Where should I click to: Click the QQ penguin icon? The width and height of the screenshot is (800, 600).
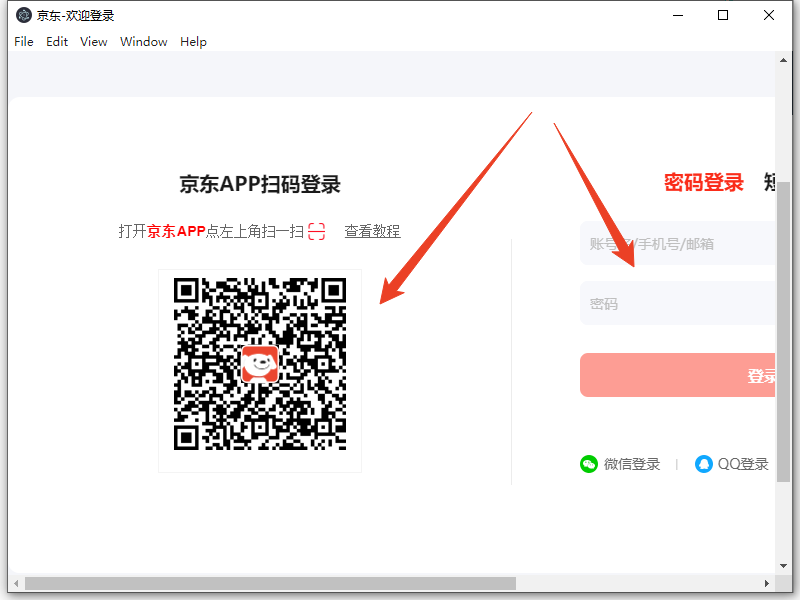[704, 464]
